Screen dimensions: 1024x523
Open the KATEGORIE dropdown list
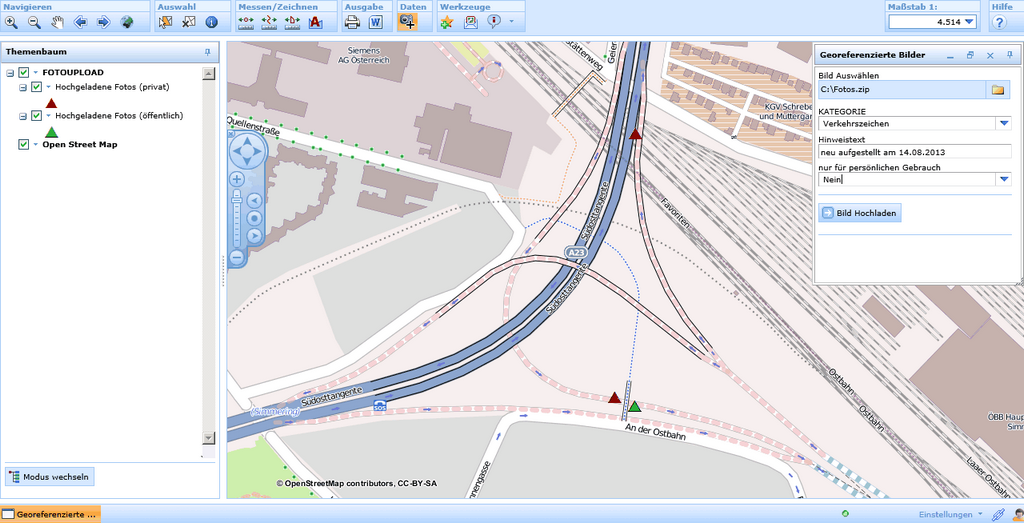(1003, 124)
